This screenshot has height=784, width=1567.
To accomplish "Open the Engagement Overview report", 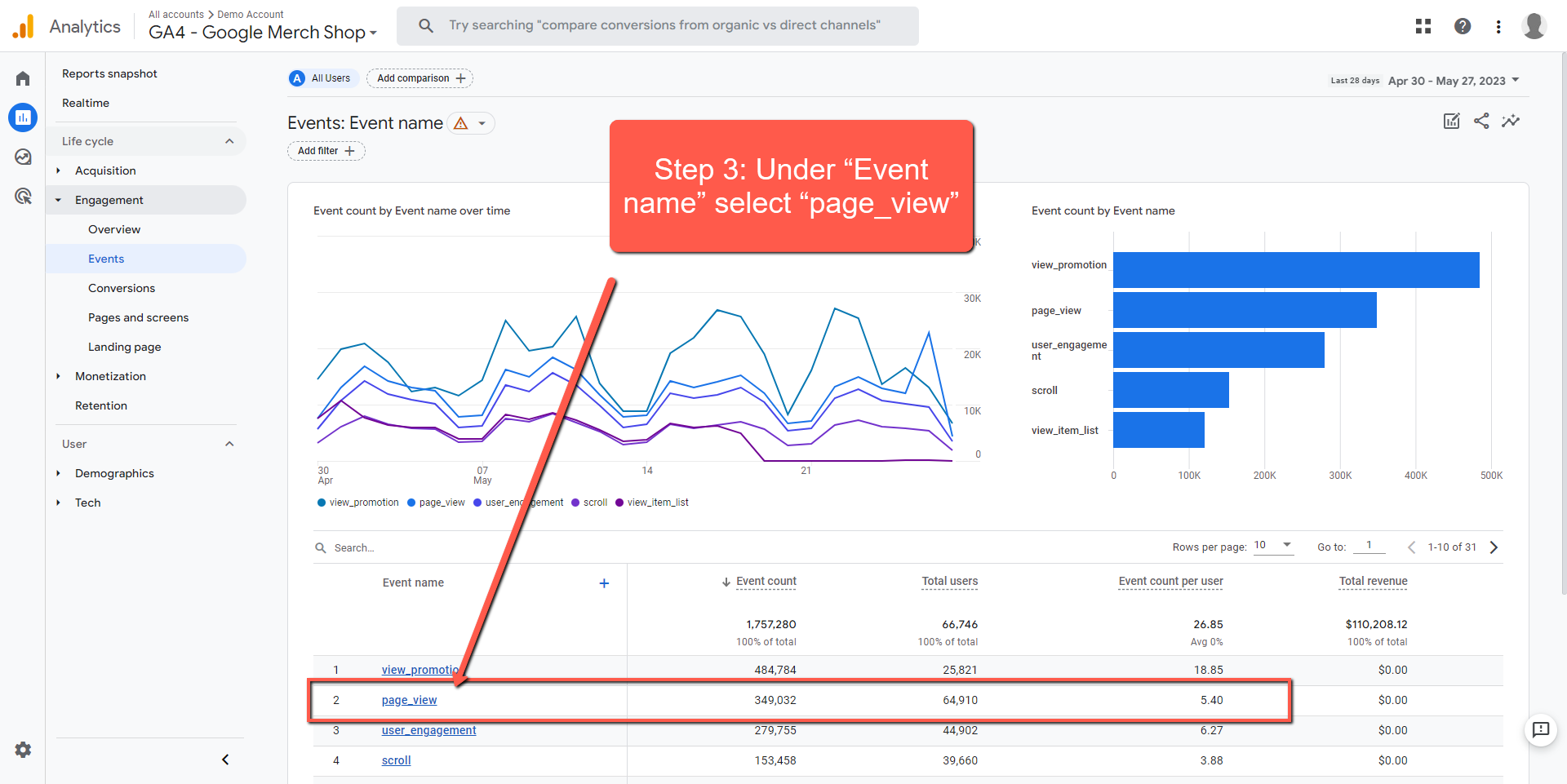I will [x=114, y=229].
